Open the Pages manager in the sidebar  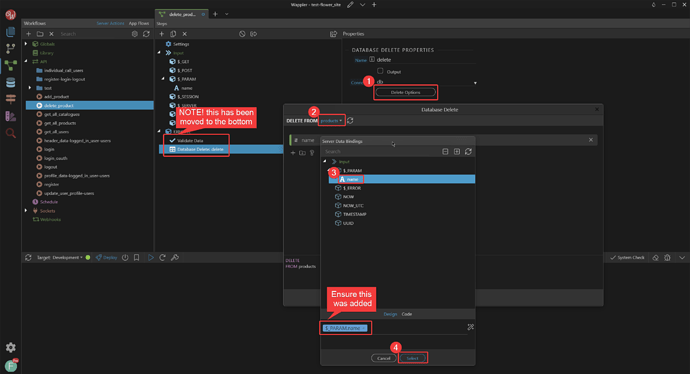(11, 32)
